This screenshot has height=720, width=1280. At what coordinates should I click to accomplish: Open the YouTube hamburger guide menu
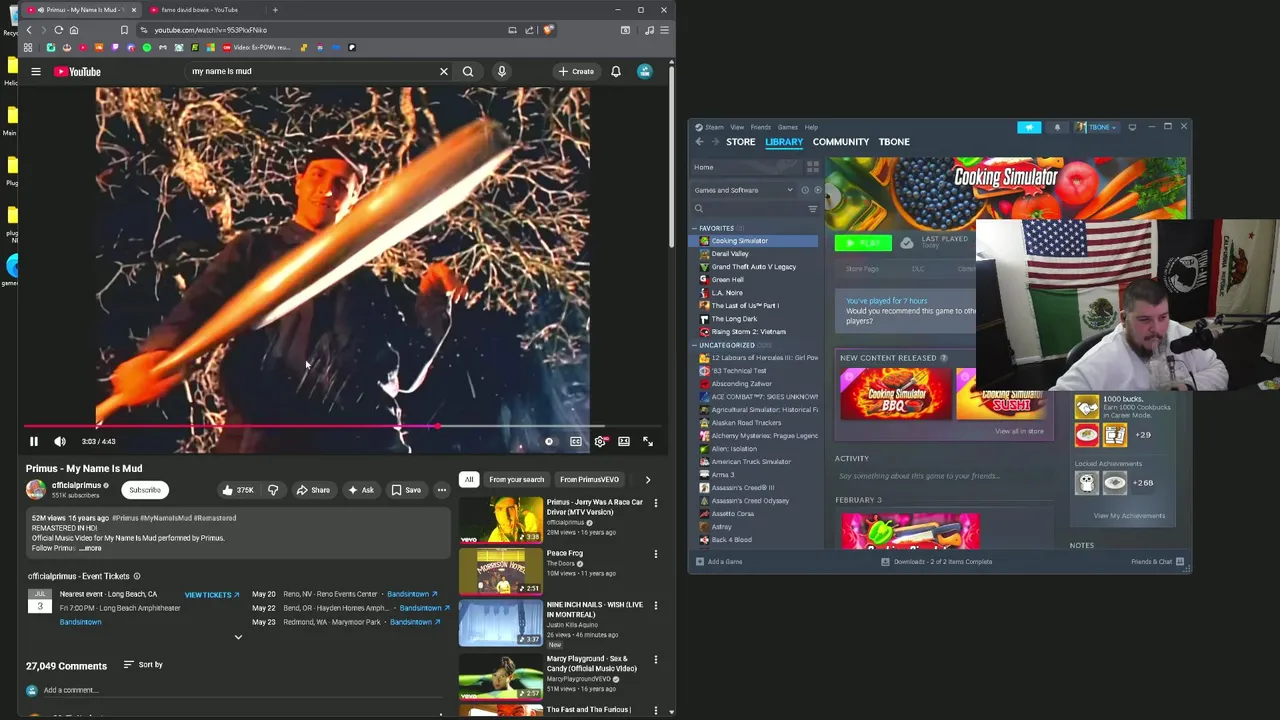point(35,71)
